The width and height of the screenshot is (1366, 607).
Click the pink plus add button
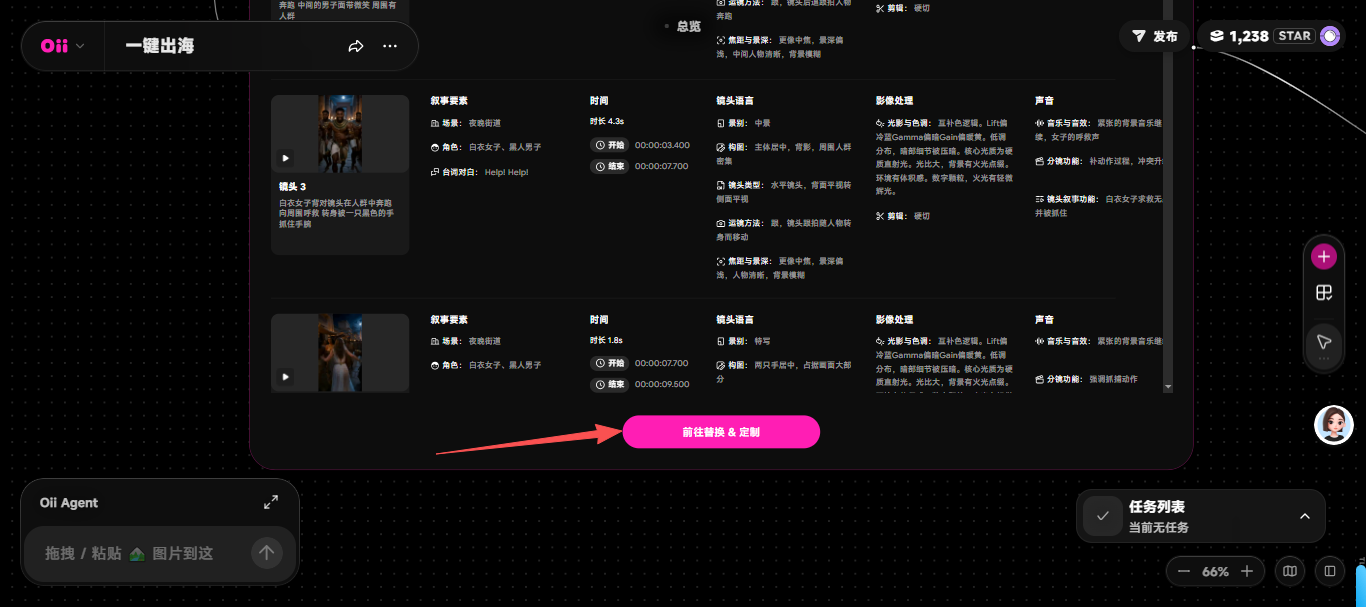1324,257
